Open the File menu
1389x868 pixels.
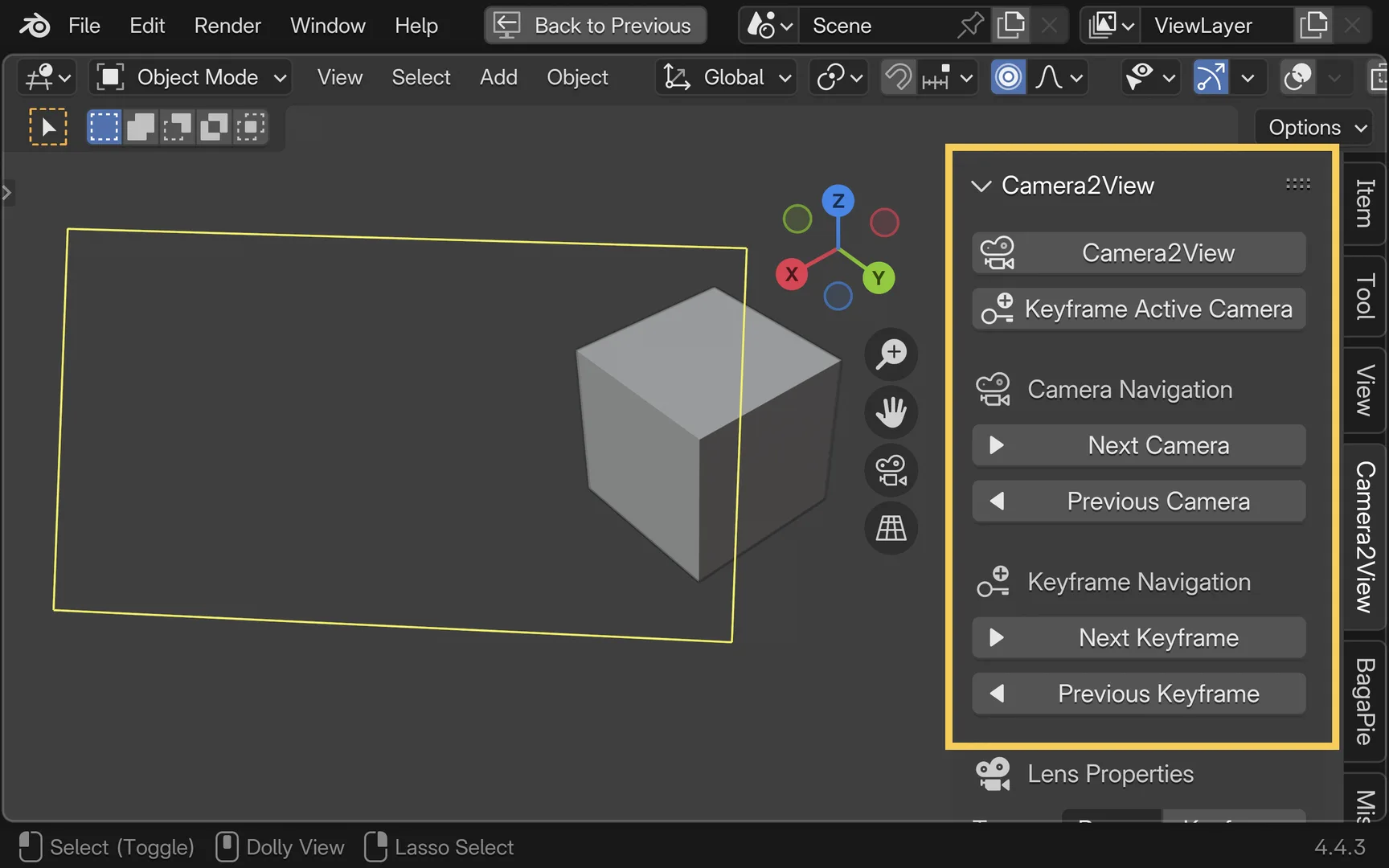(x=84, y=26)
